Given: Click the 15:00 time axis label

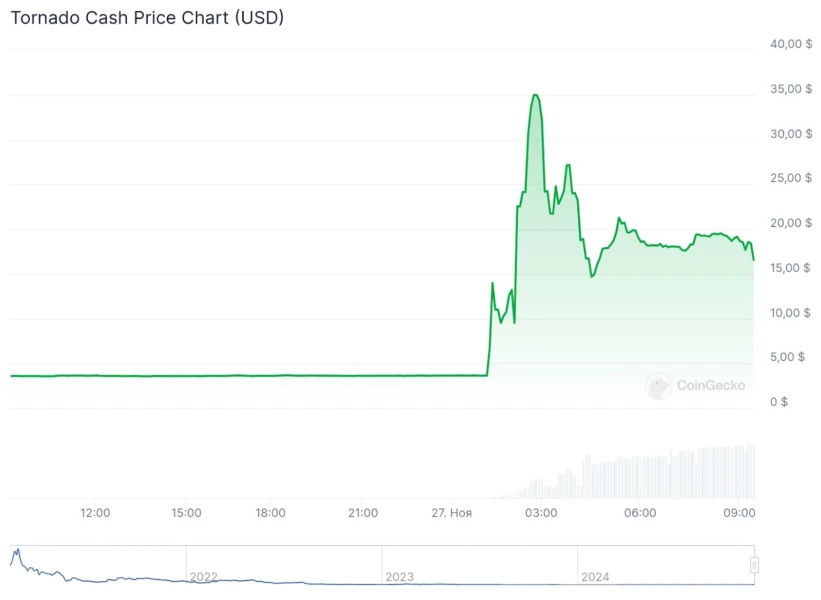Looking at the screenshot, I should [x=186, y=513].
